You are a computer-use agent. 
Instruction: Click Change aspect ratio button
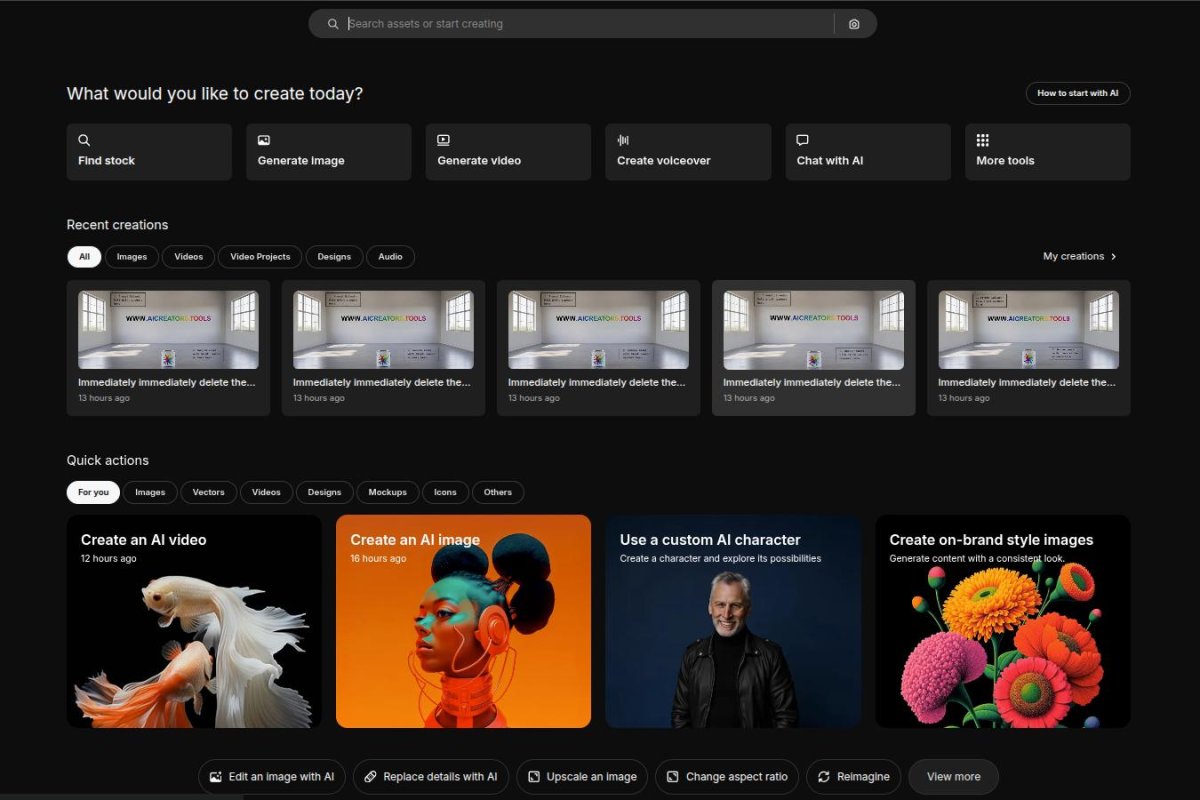click(x=726, y=777)
